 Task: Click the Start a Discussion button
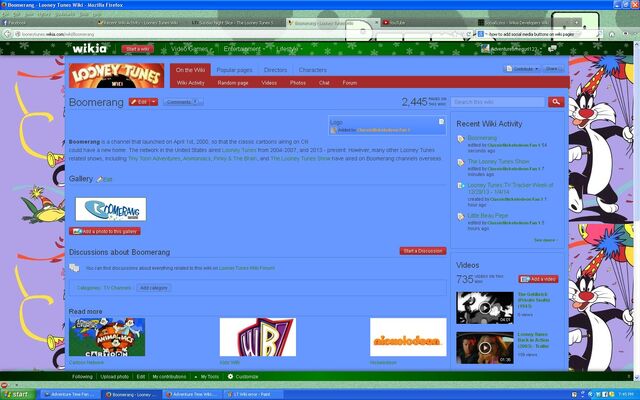423,251
